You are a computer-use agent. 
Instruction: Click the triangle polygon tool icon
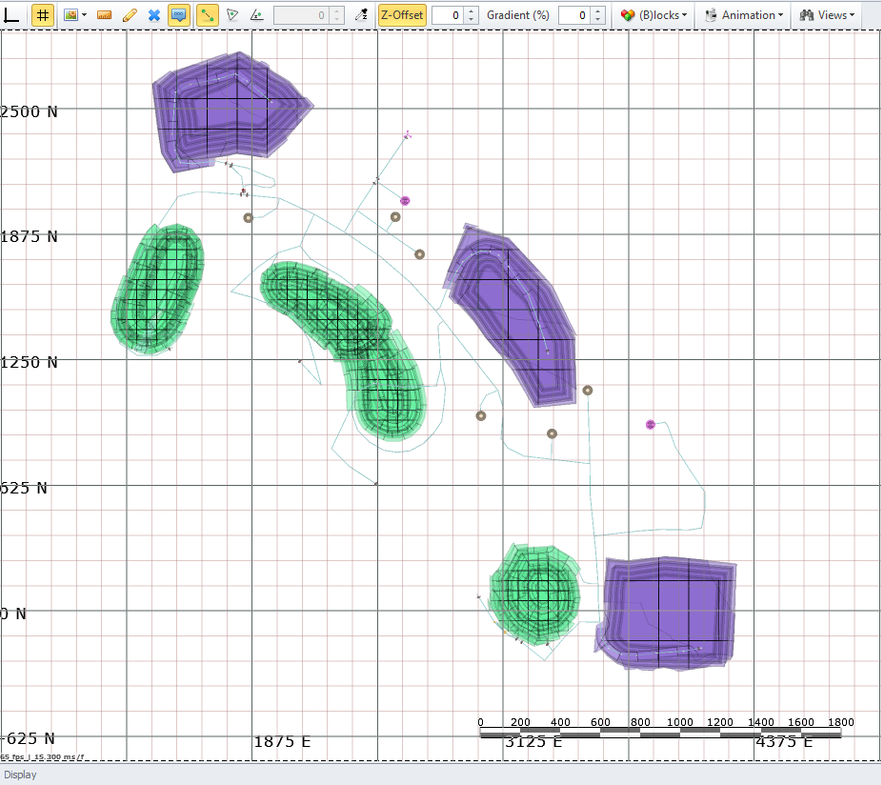point(232,15)
